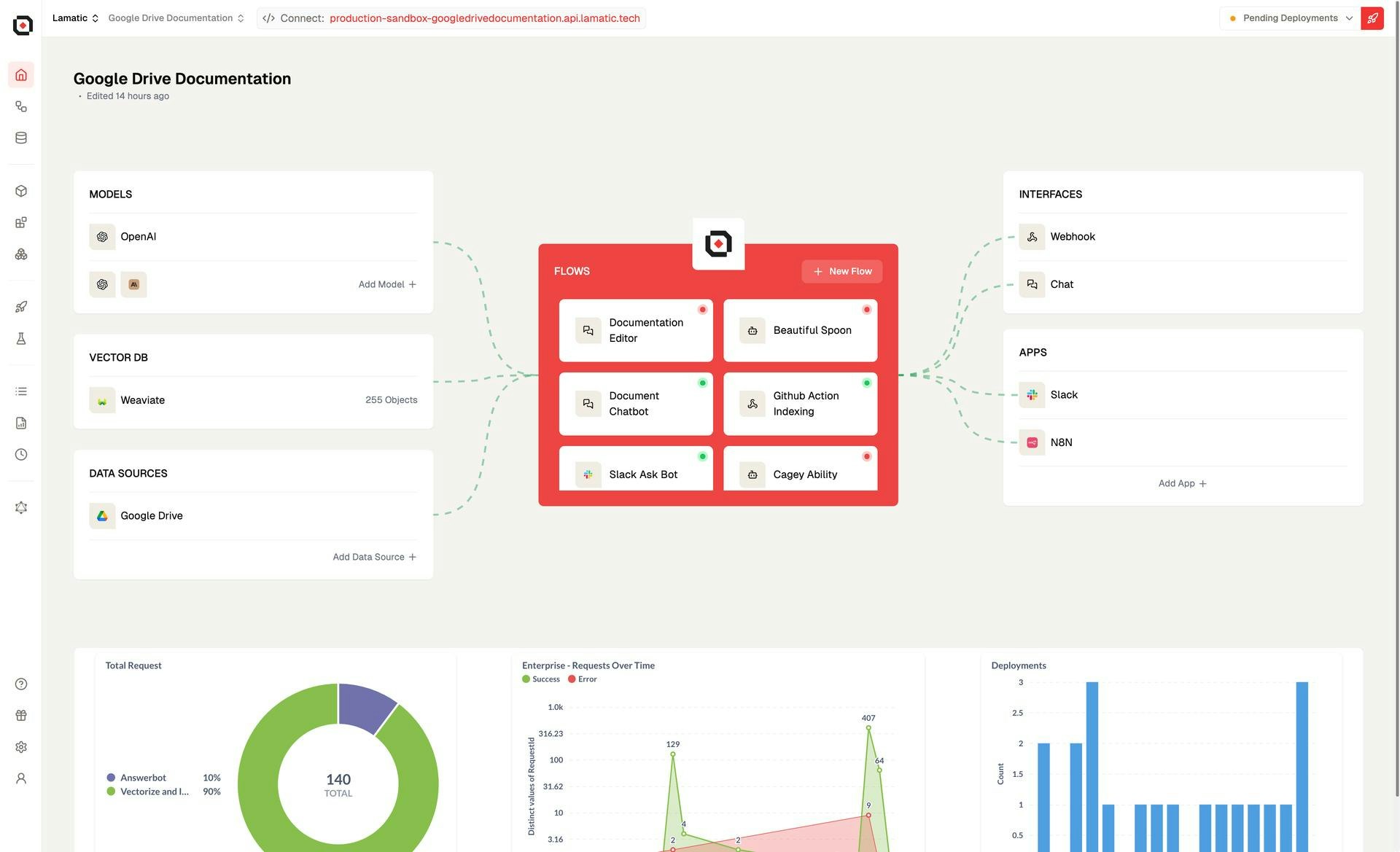
Task: Toggle the Success legend in requests chart
Action: click(x=541, y=679)
